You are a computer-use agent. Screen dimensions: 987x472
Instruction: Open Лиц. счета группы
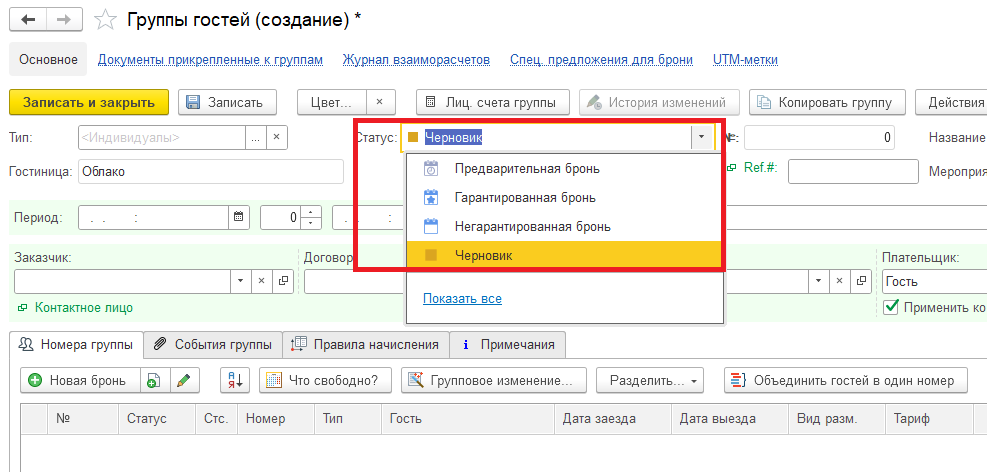click(x=492, y=103)
